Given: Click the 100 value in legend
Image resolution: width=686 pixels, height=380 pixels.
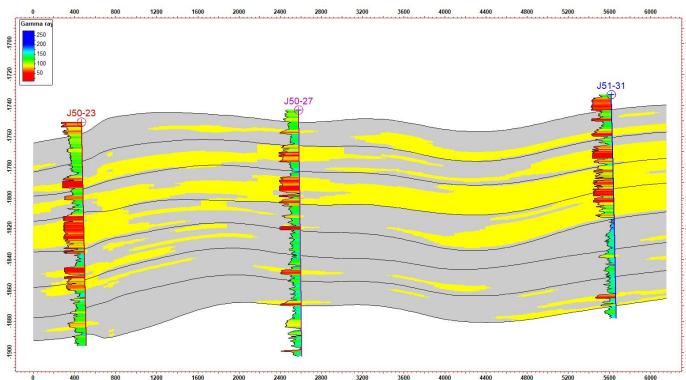Looking at the screenshot, I should click(x=41, y=63).
